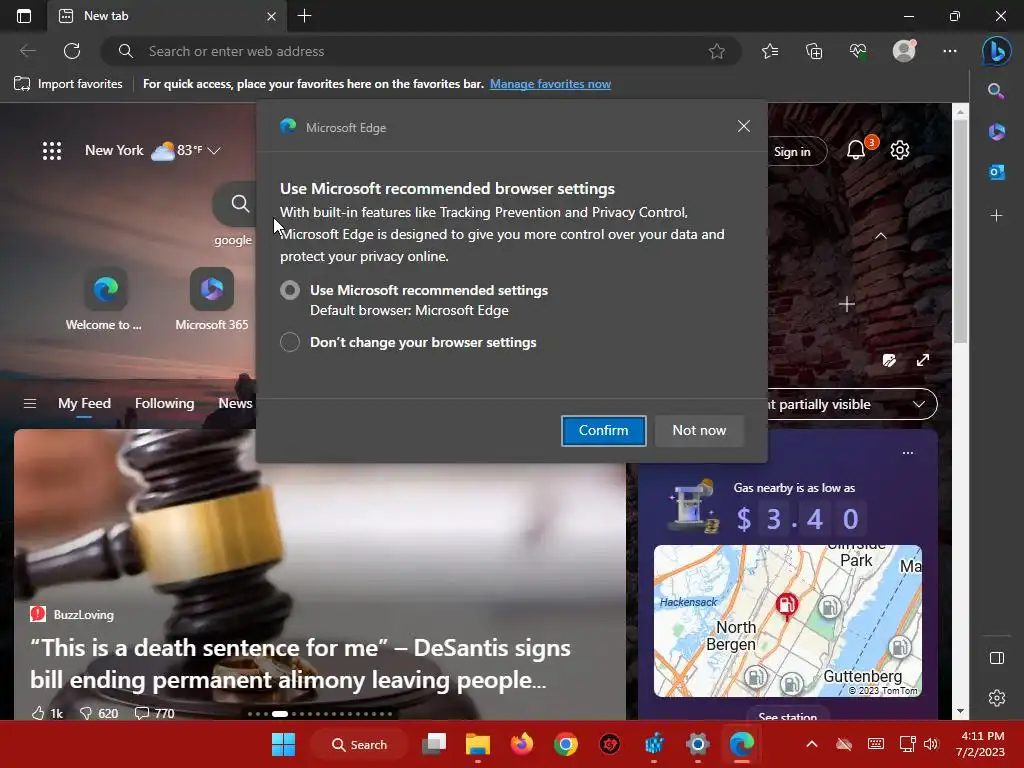
Task: Open the app launcher grid icon
Action: 52,151
